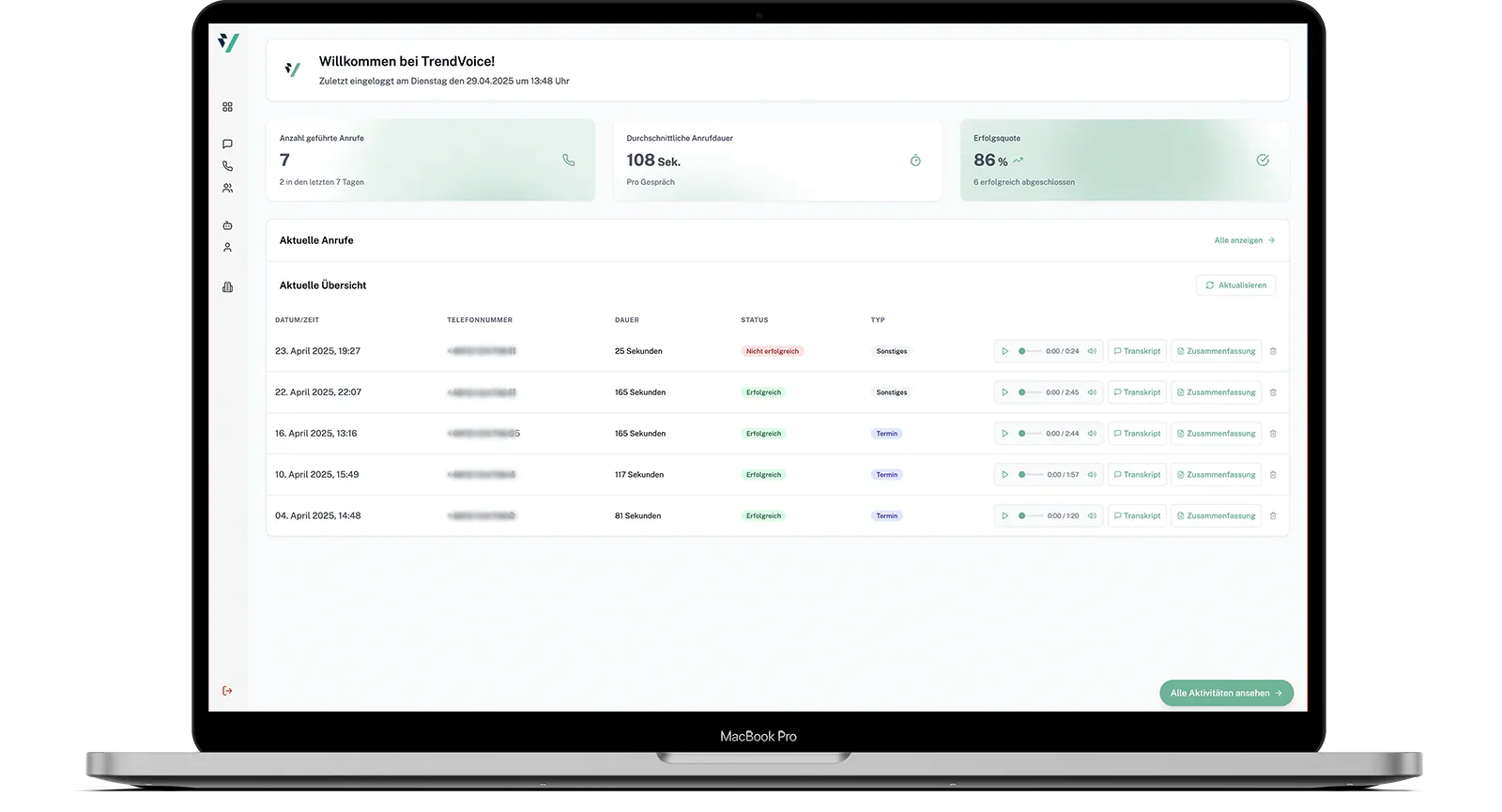Play the 22. April 2025 call recording
The image size is (1502, 812).
pyautogui.click(x=1004, y=392)
